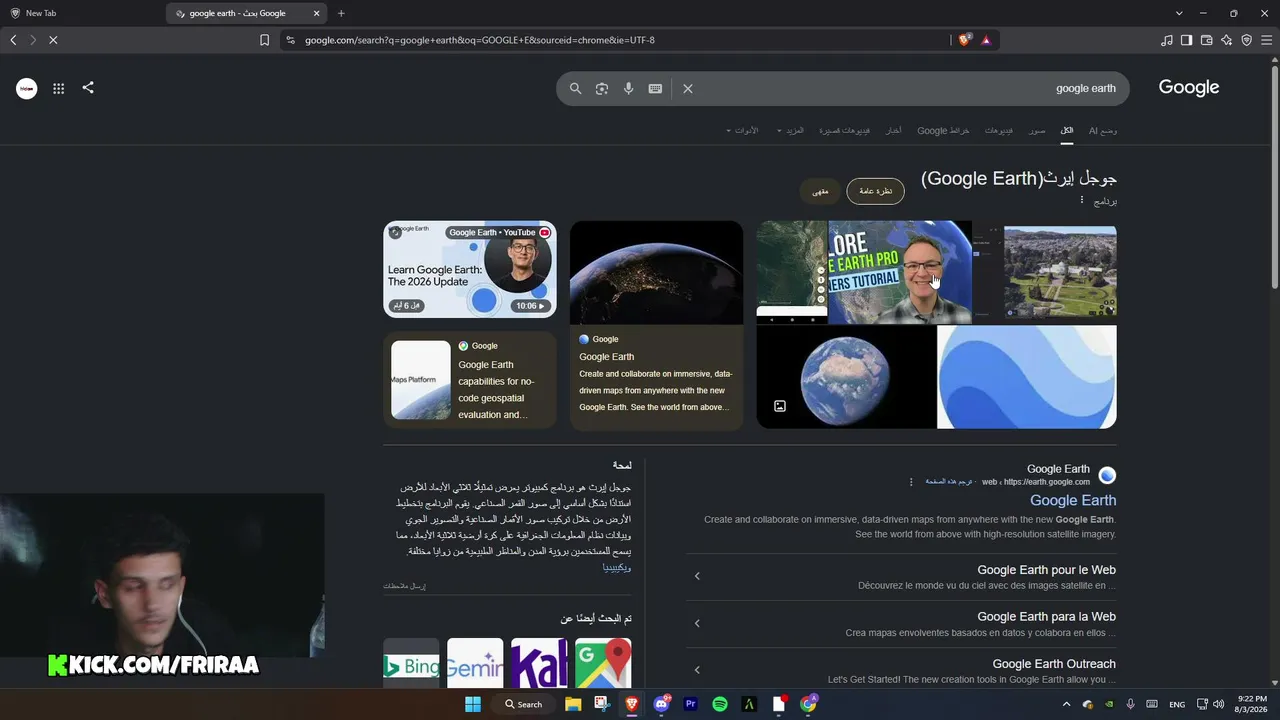This screenshot has height=720, width=1280.
Task: Open the Windows Start menu
Action: (x=473, y=704)
